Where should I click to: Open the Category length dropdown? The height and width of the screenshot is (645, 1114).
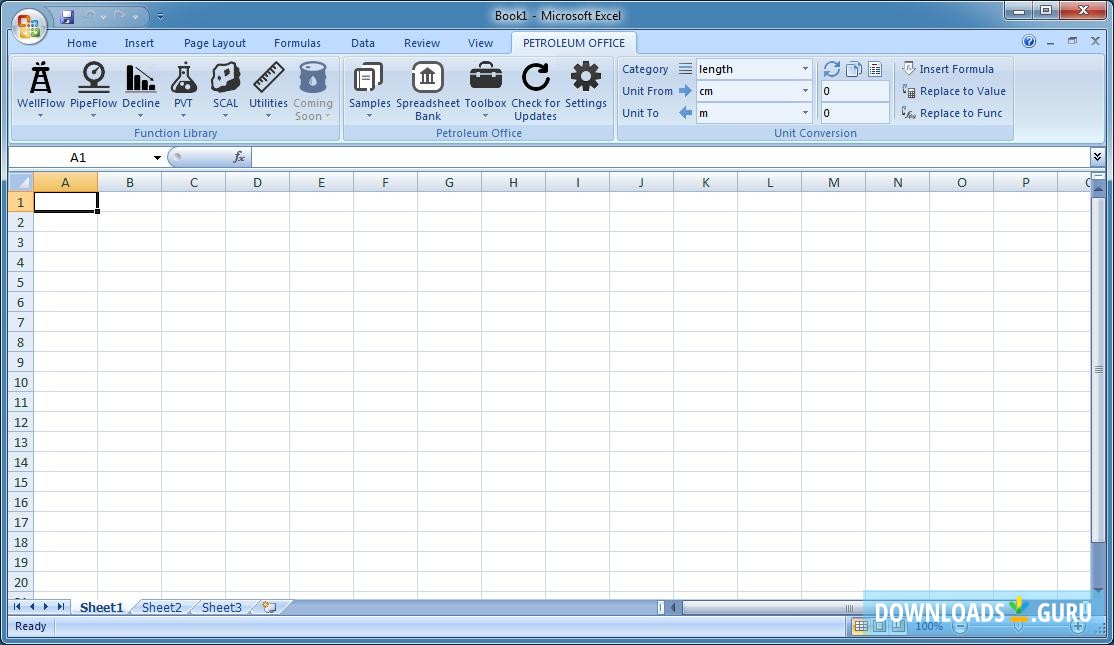(805, 69)
